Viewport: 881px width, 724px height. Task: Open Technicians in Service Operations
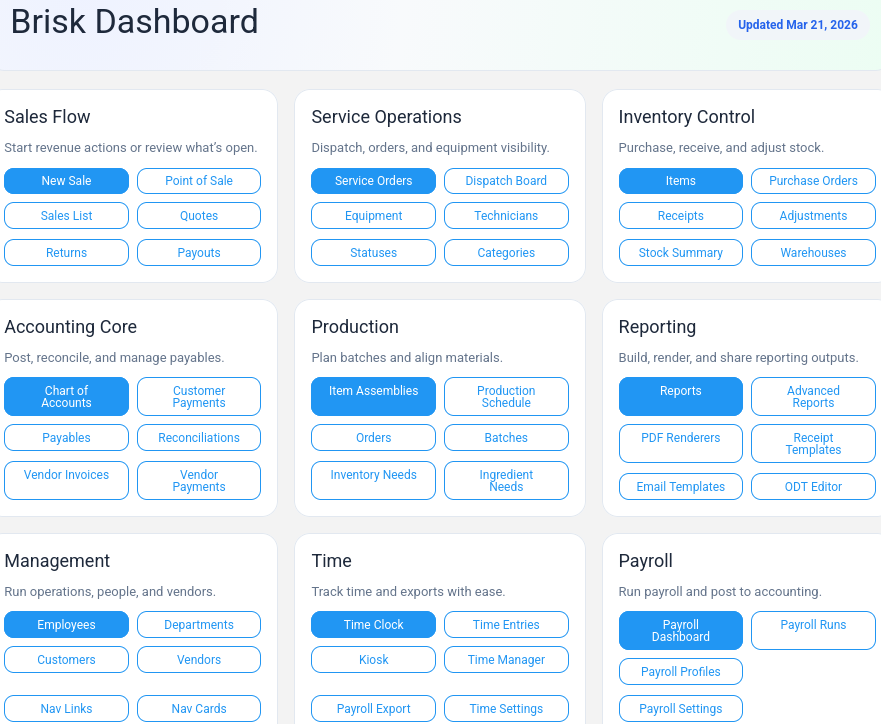[506, 215]
